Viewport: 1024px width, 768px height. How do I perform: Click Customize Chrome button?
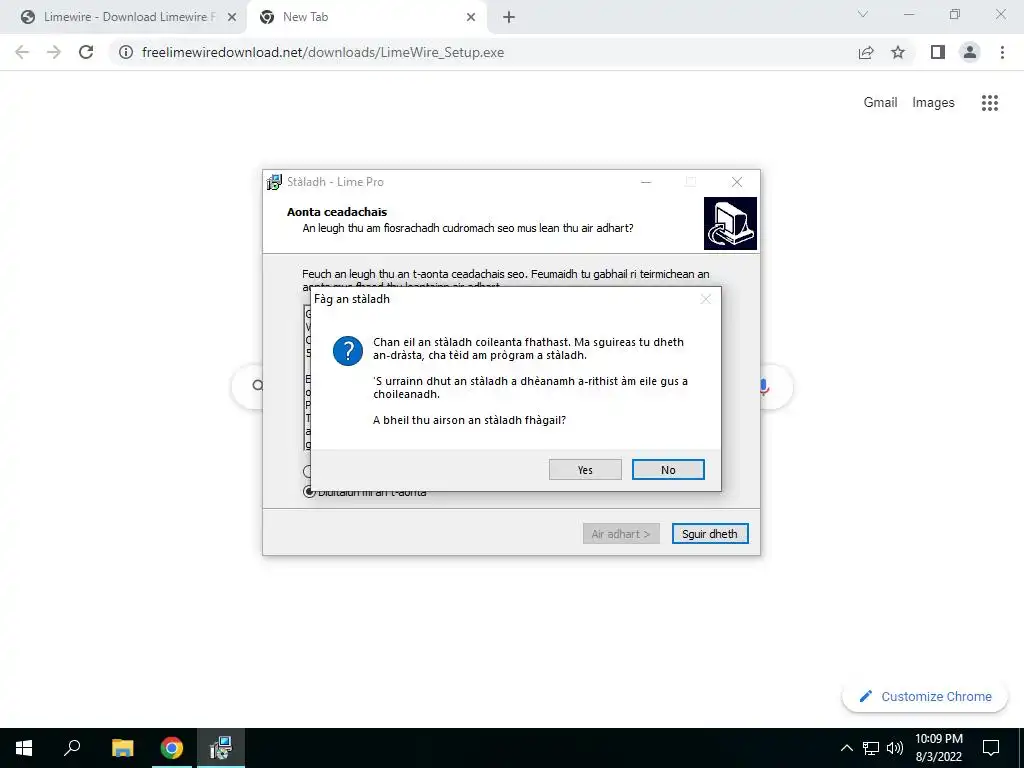925,697
